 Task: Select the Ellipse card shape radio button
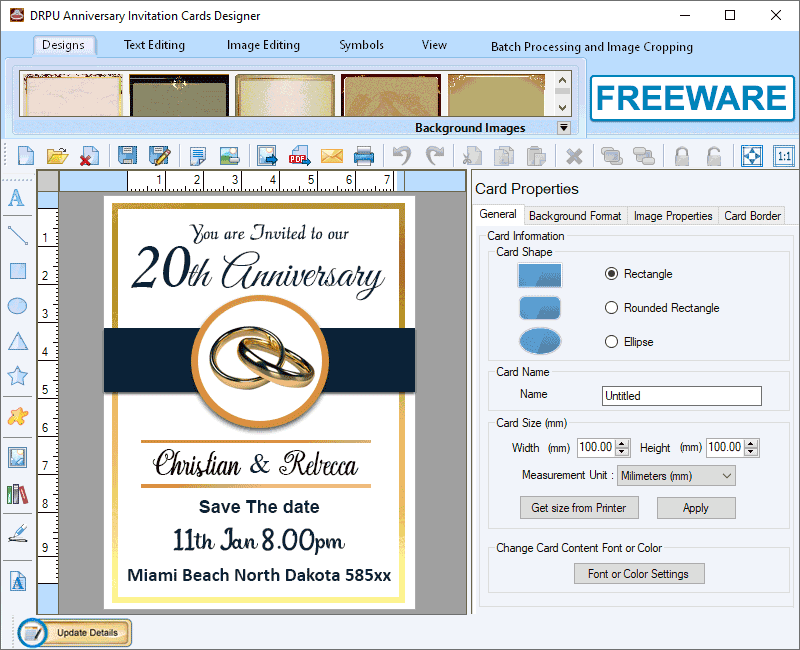coord(610,342)
